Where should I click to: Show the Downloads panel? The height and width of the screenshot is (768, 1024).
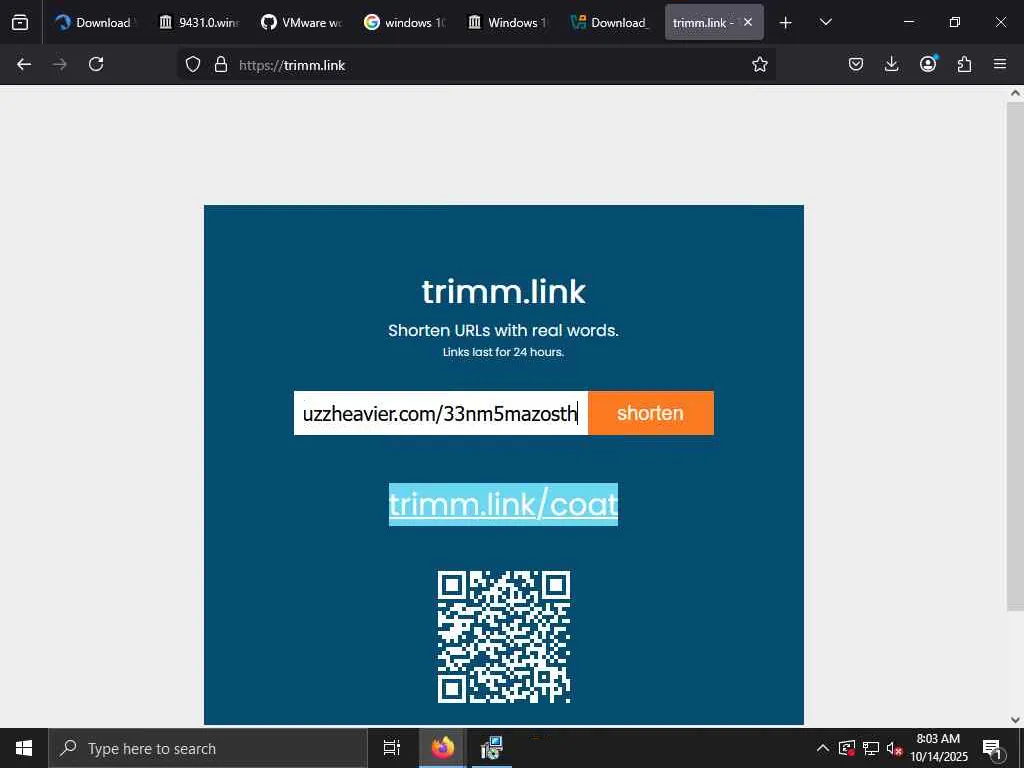891,64
